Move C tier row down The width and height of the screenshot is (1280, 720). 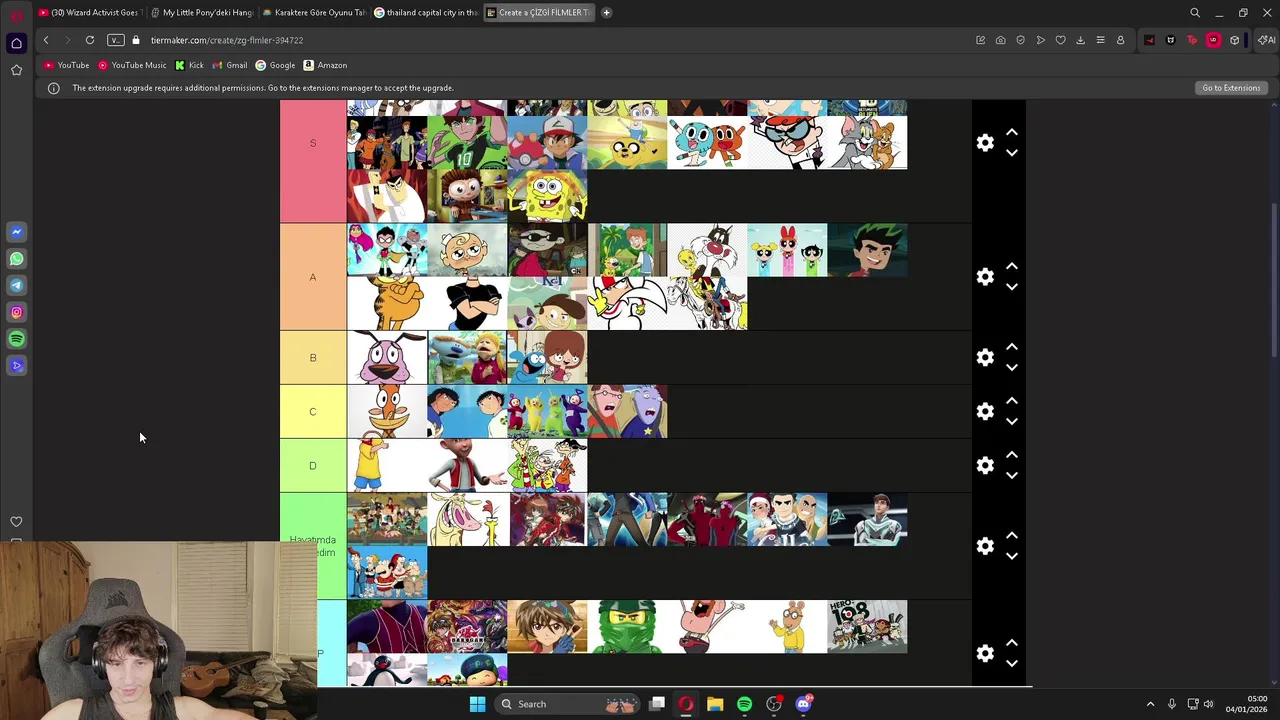[x=1012, y=422]
